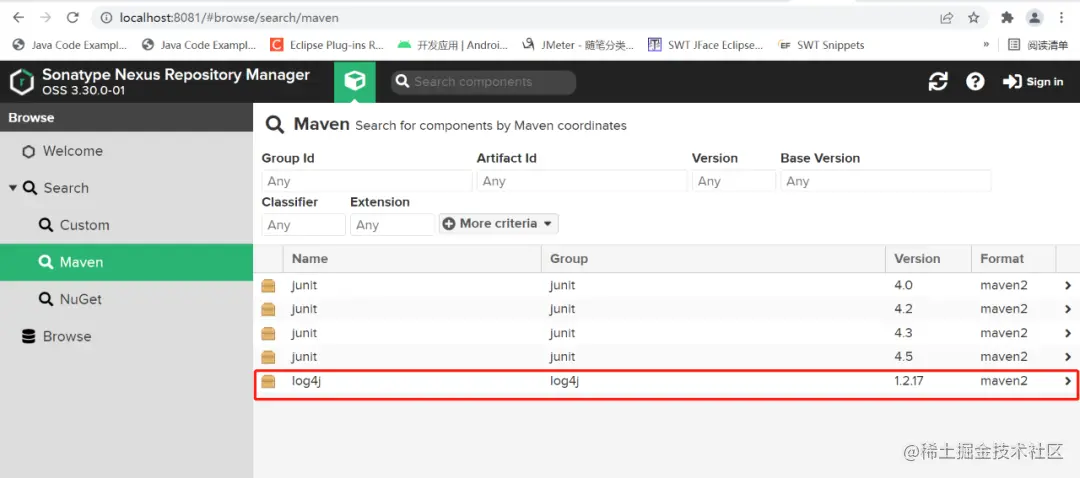
Task: Open junit version 4.0 row arrow
Action: click(x=1068, y=285)
